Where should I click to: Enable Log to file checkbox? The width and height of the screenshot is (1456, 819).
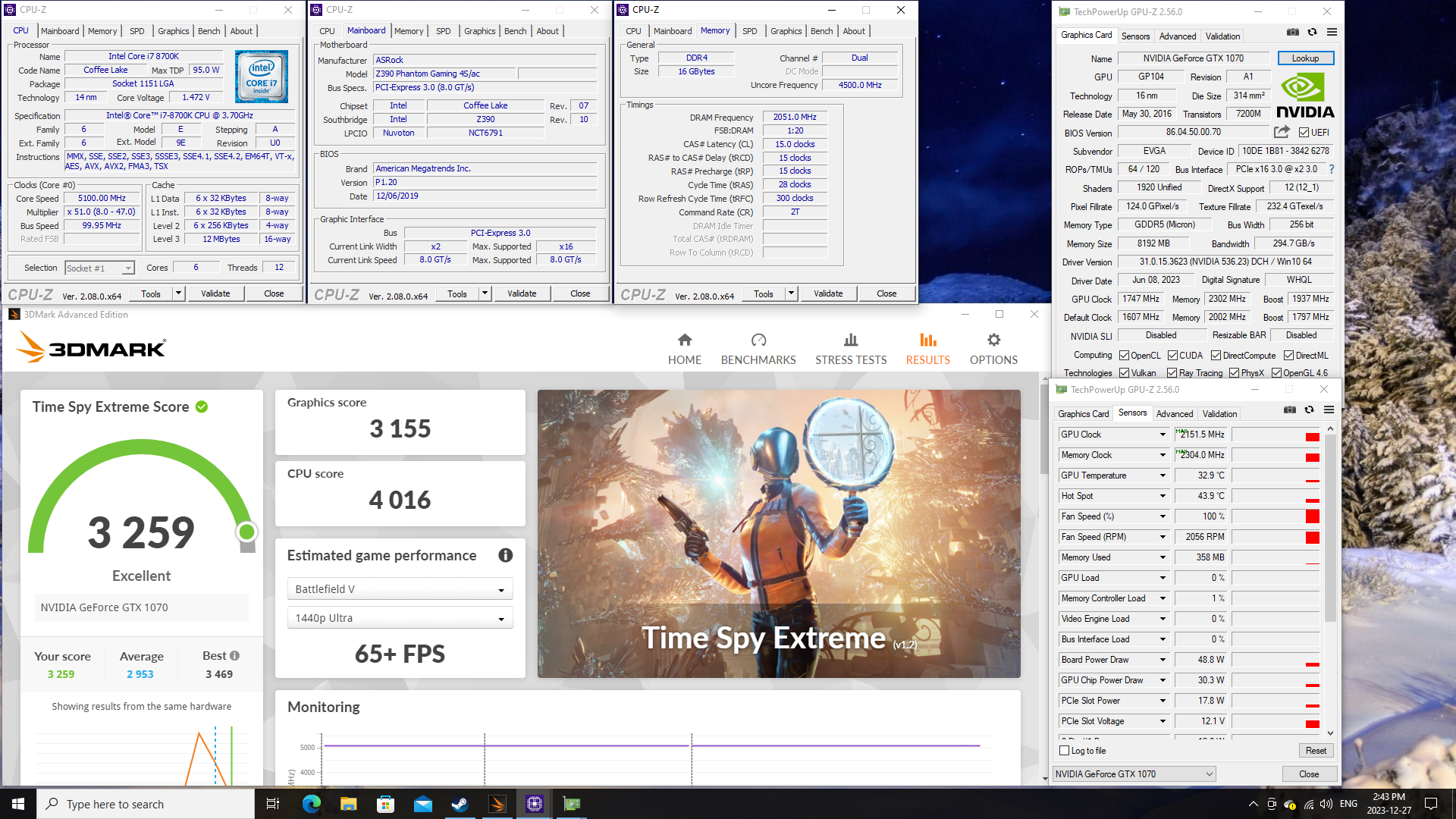[x=1065, y=751]
